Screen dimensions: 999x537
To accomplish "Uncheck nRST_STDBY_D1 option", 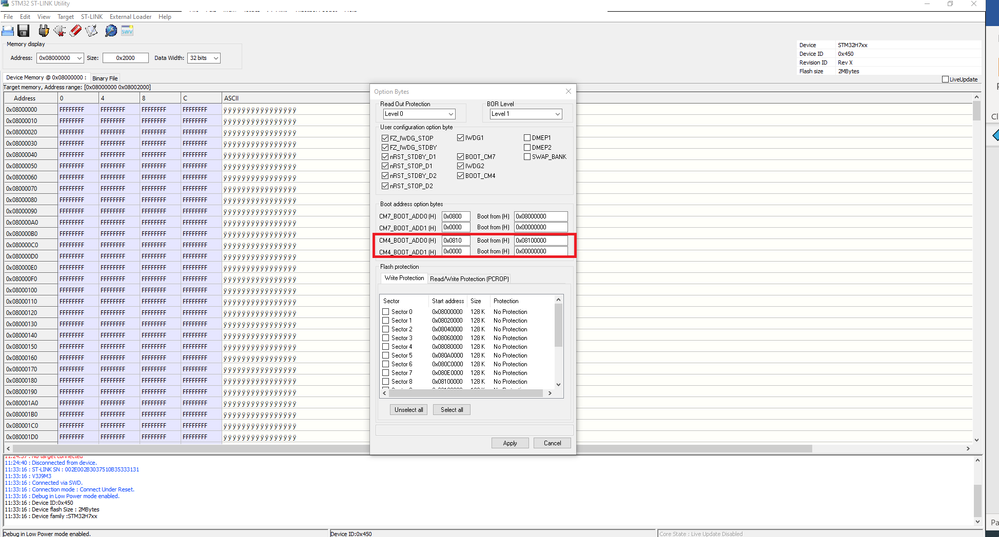I will point(385,157).
